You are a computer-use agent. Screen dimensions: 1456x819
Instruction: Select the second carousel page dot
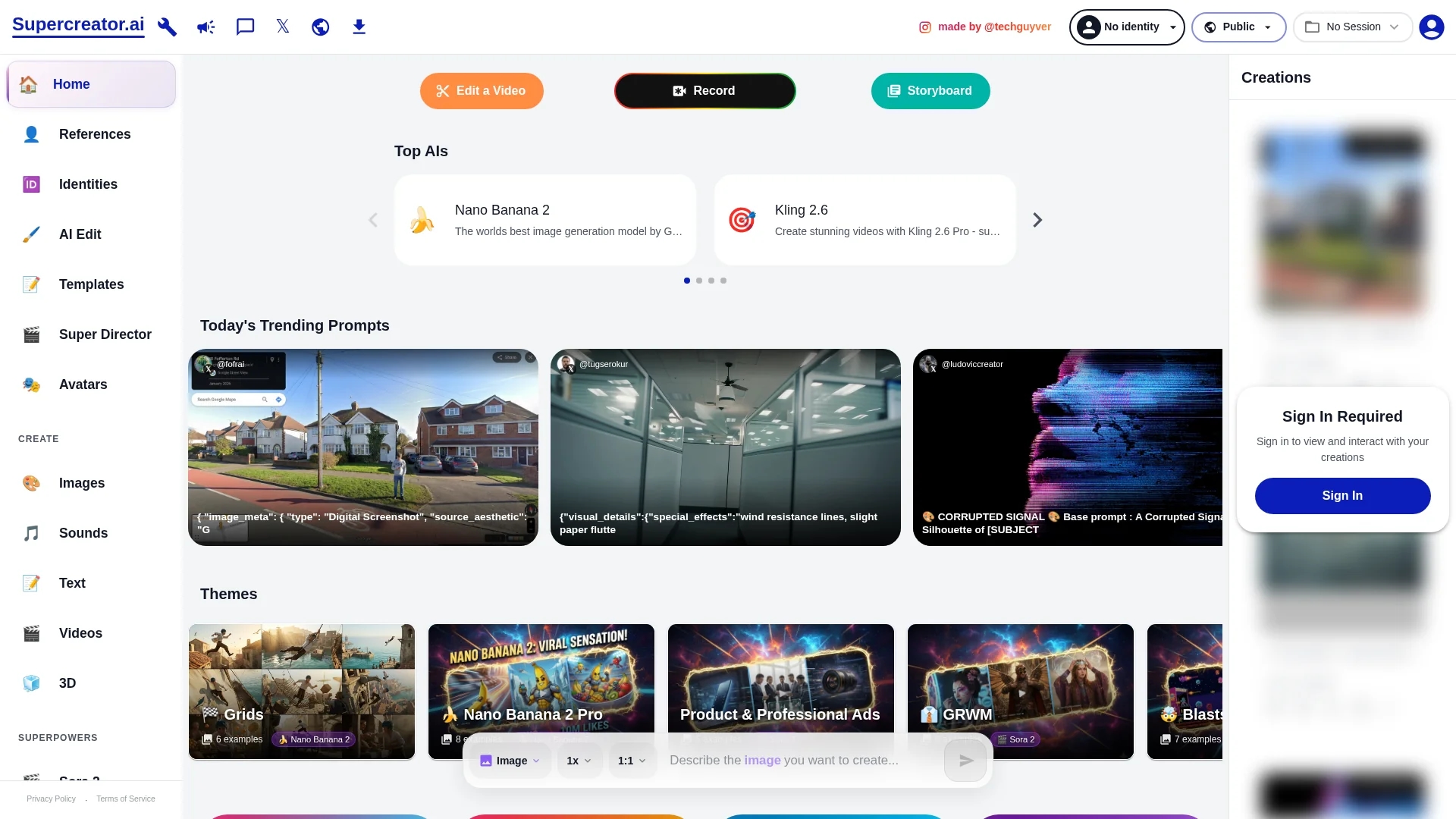[699, 281]
